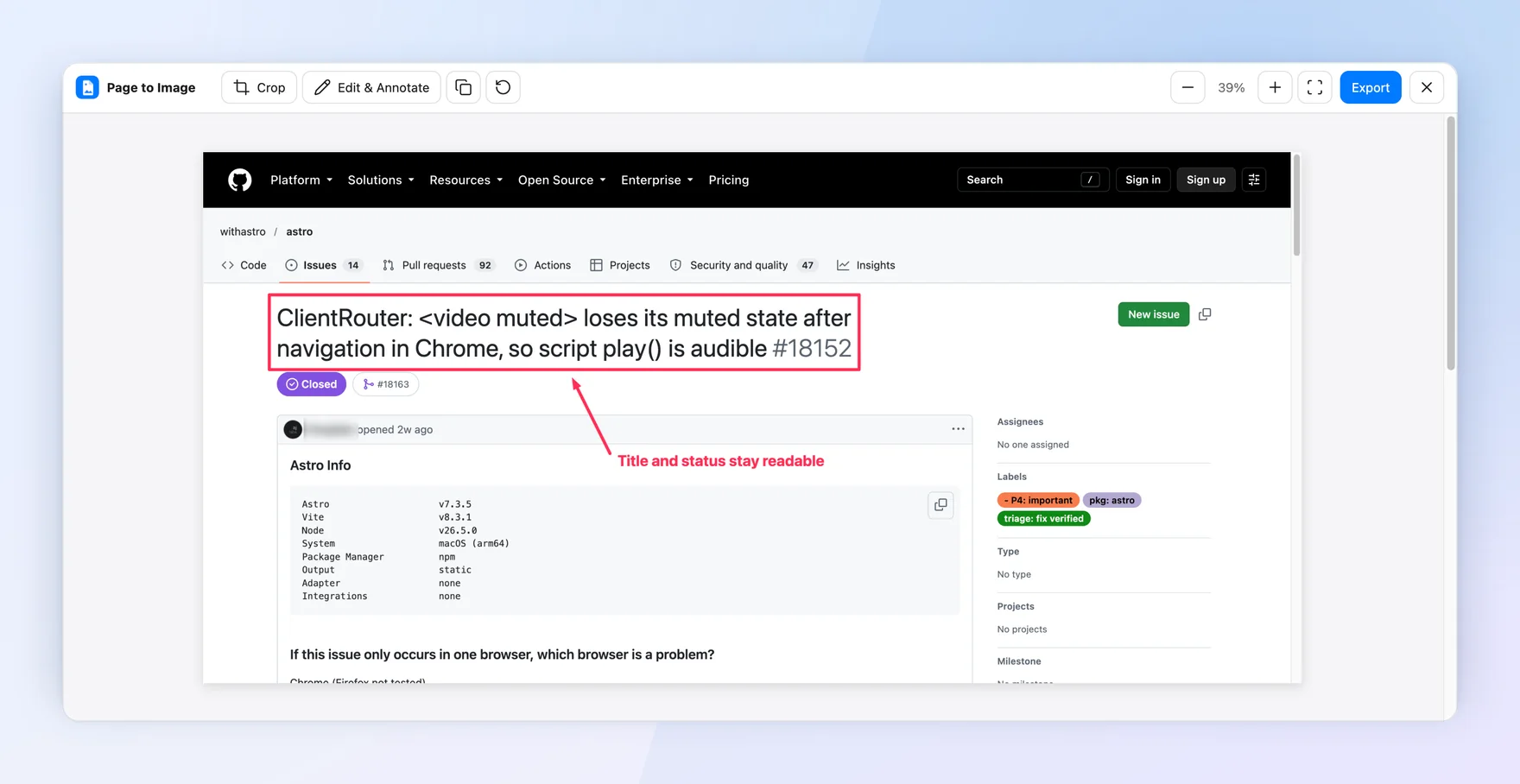Expand the Enterprise menu

[656, 180]
